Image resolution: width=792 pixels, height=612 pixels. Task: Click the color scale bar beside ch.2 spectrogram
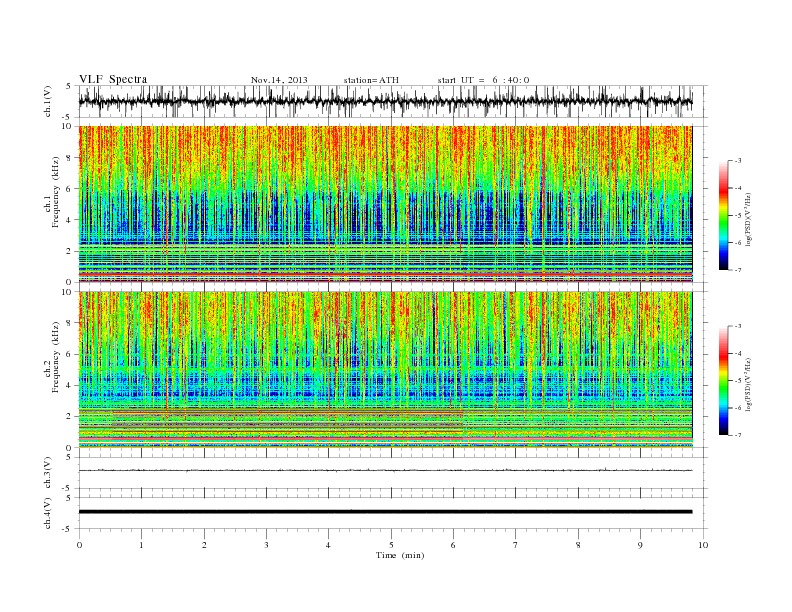pyautogui.click(x=723, y=380)
